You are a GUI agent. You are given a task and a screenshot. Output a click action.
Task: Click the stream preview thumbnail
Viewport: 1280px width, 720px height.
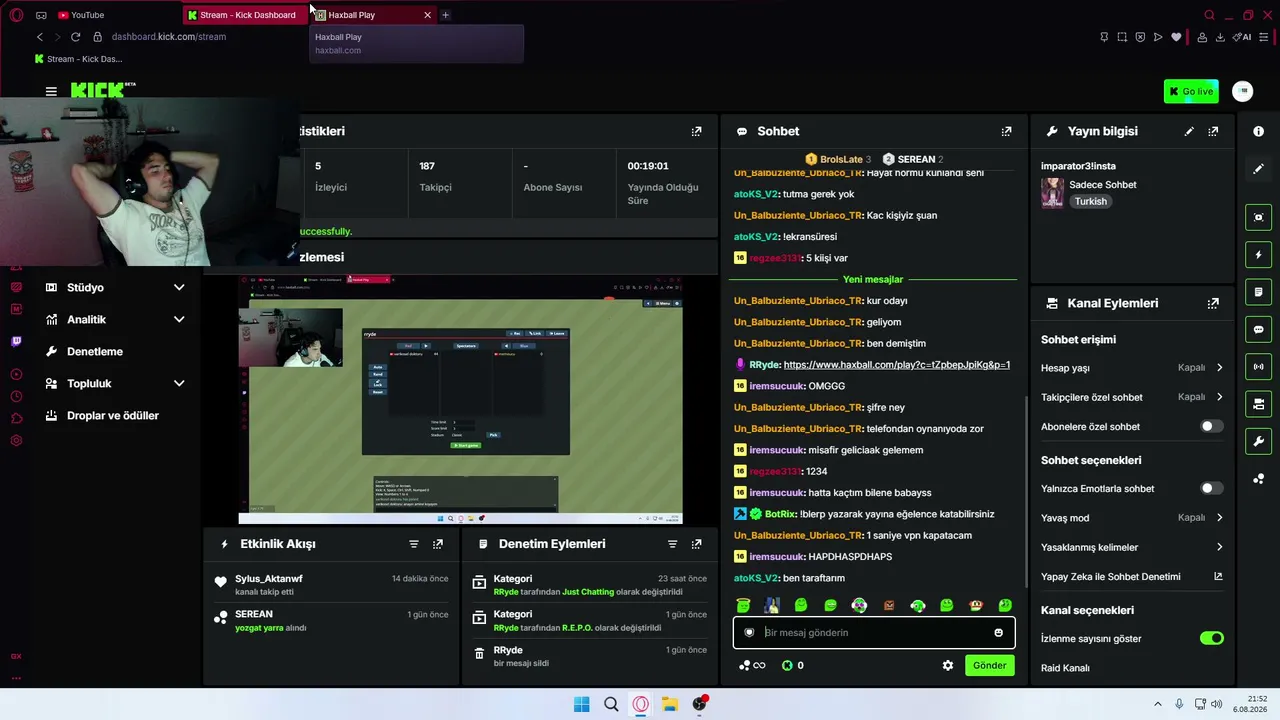(460, 400)
